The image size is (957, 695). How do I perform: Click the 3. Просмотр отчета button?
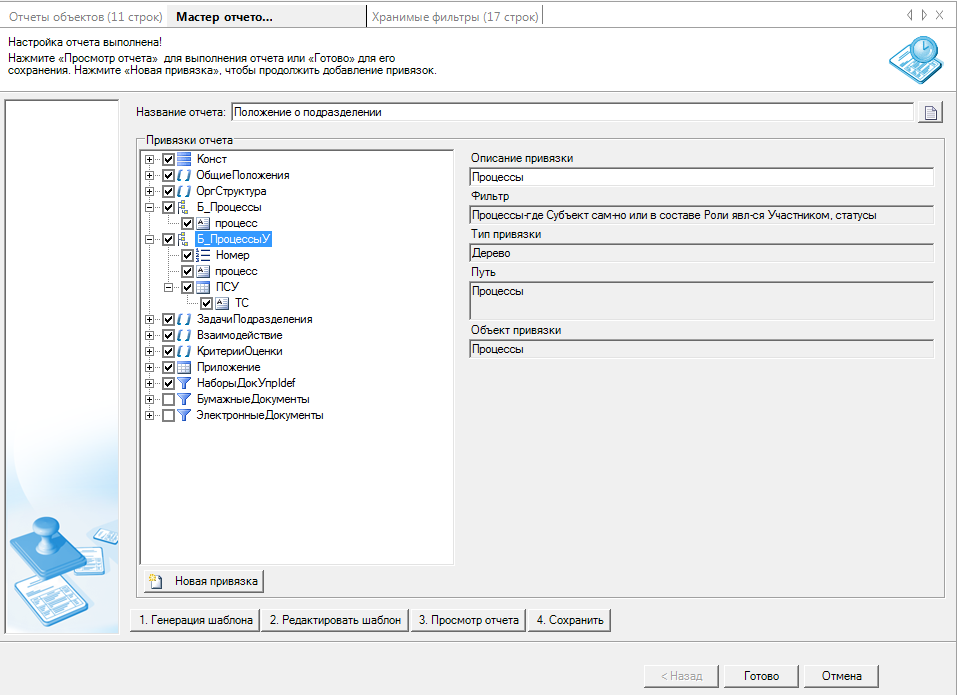(x=468, y=620)
